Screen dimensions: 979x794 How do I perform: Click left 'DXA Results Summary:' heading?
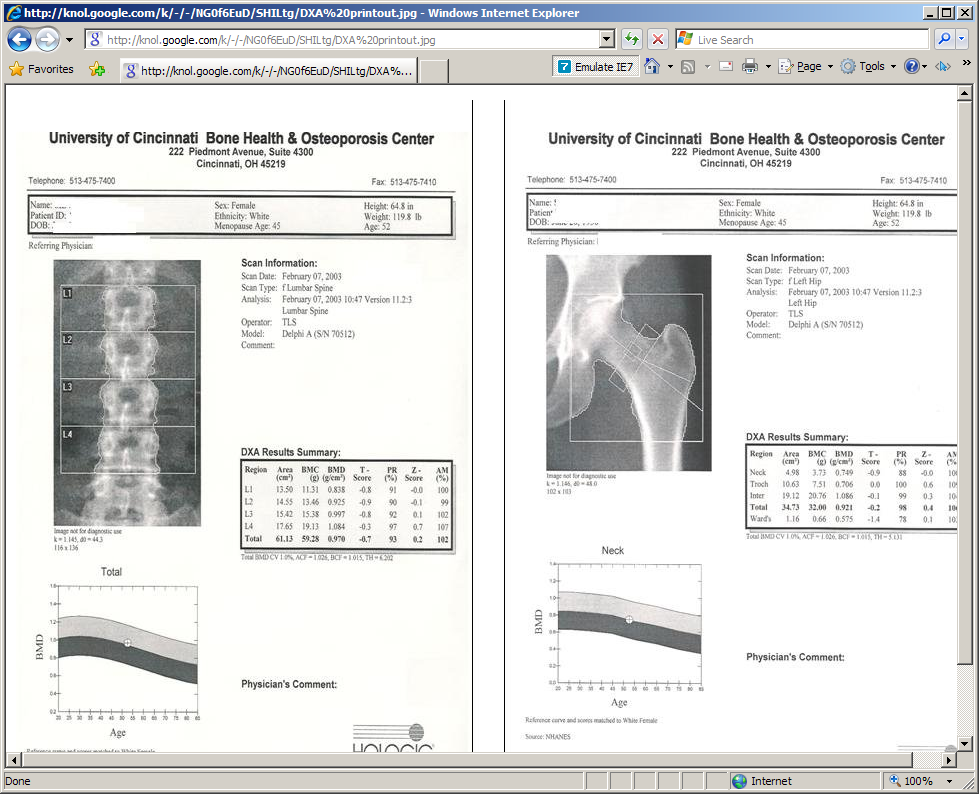291,452
